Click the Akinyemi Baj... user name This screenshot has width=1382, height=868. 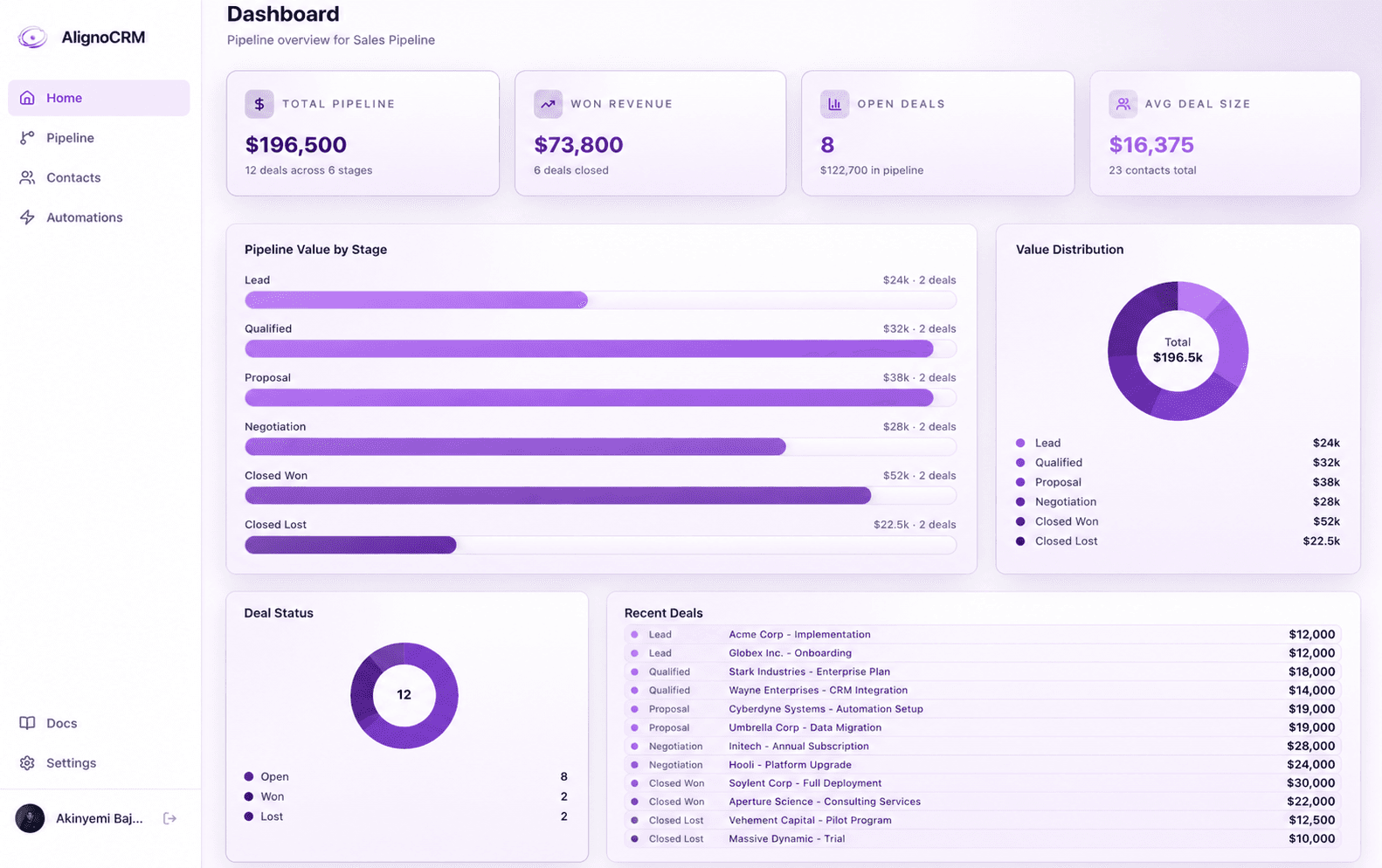[100, 818]
